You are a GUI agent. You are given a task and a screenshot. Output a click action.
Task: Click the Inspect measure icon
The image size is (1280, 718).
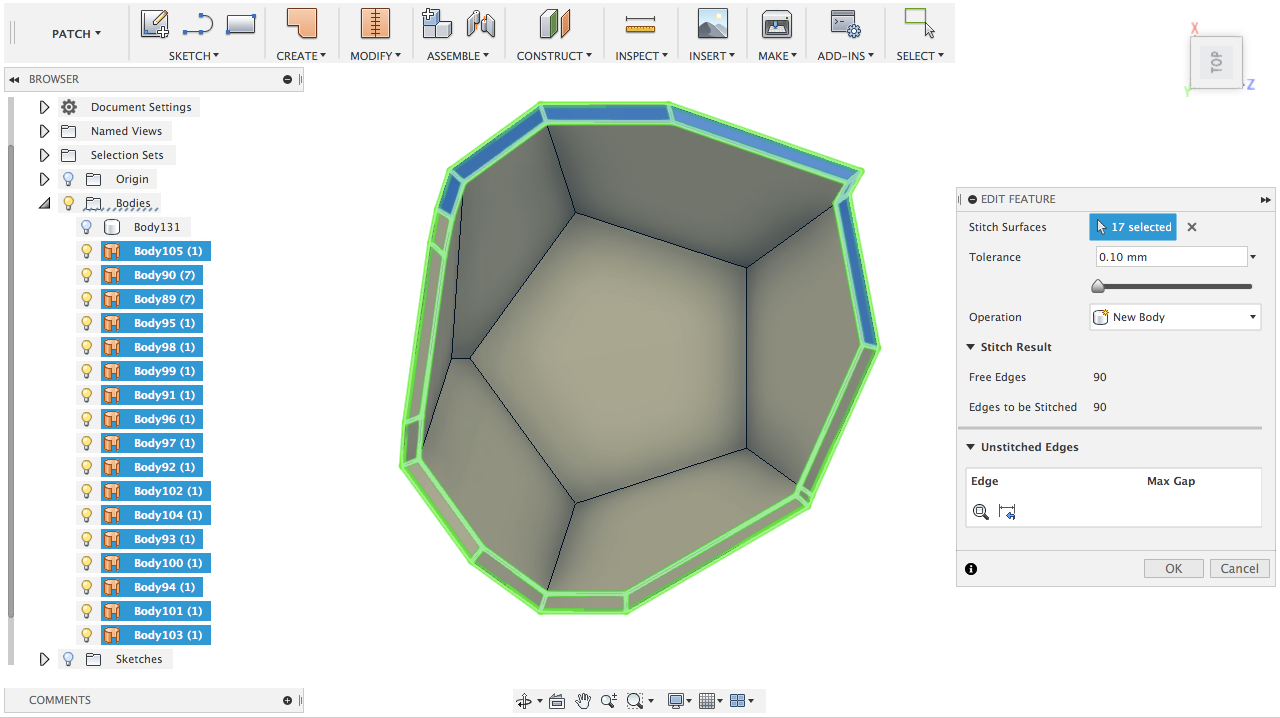pyautogui.click(x=639, y=24)
